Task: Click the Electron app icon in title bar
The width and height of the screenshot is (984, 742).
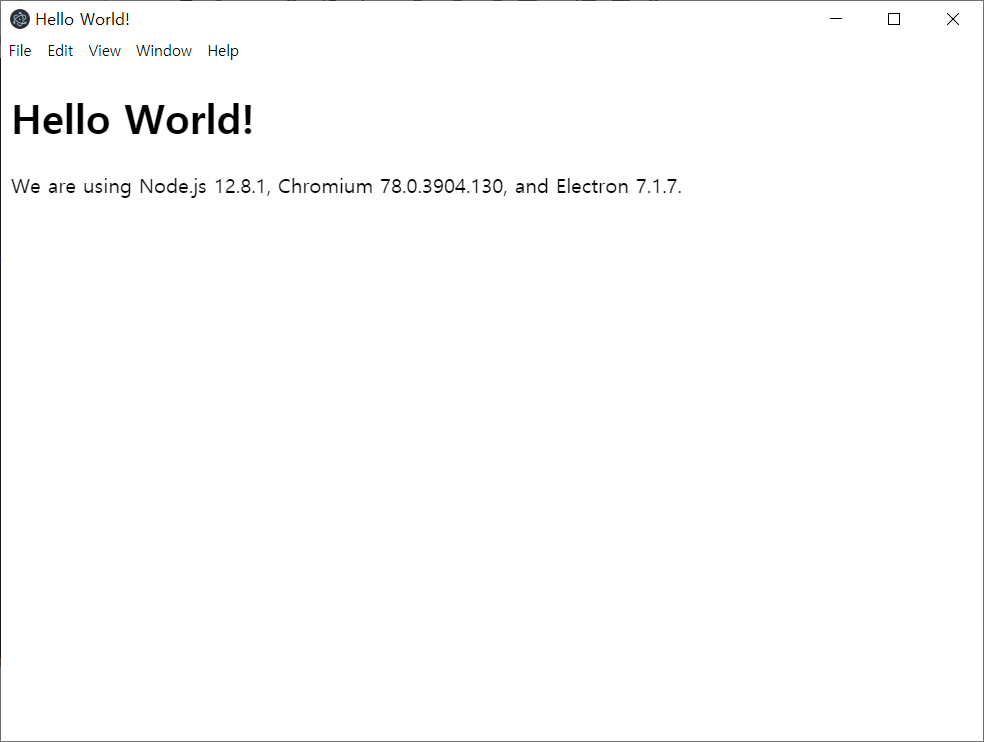Action: [20, 19]
